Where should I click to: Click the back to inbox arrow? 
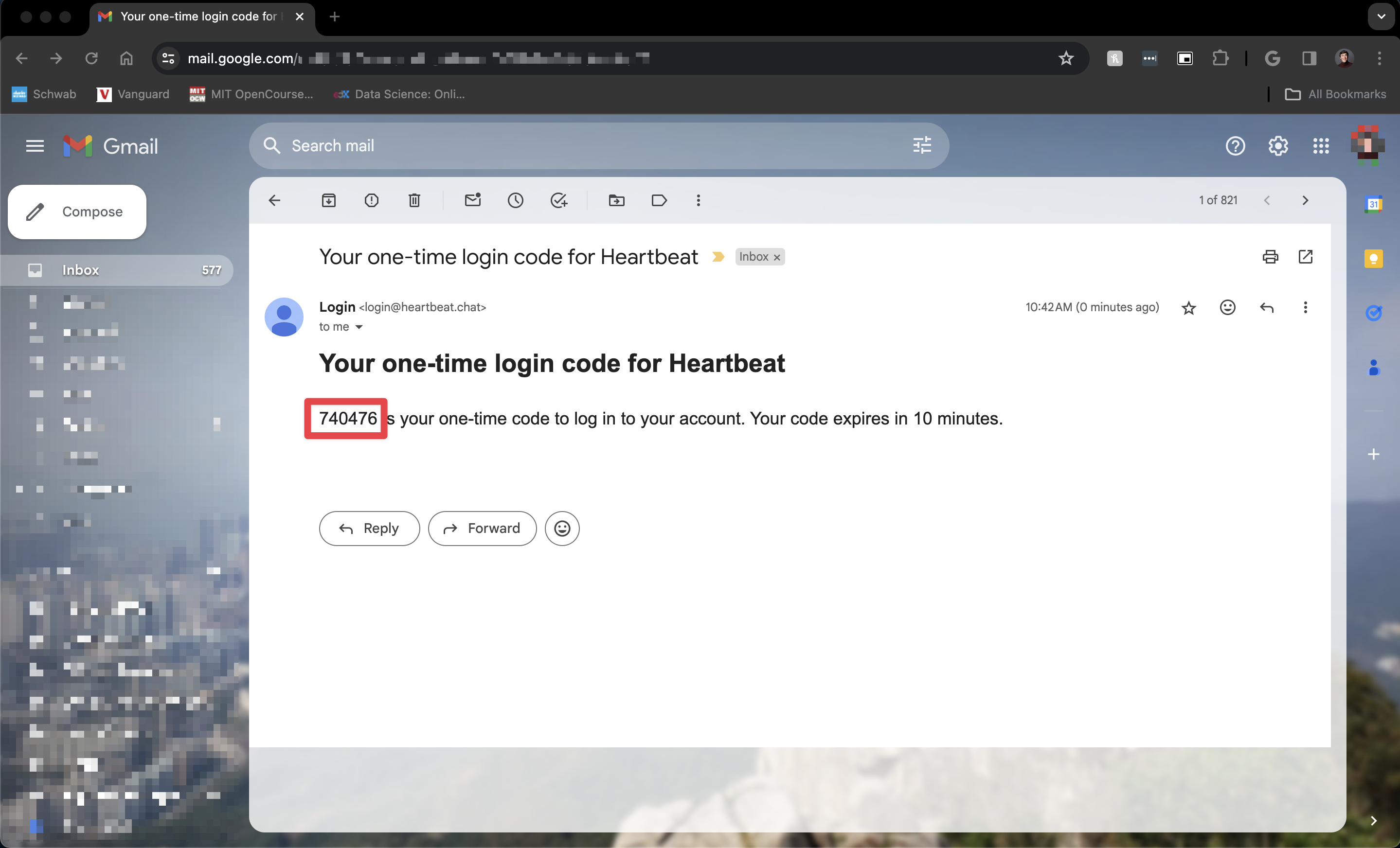pyautogui.click(x=274, y=200)
